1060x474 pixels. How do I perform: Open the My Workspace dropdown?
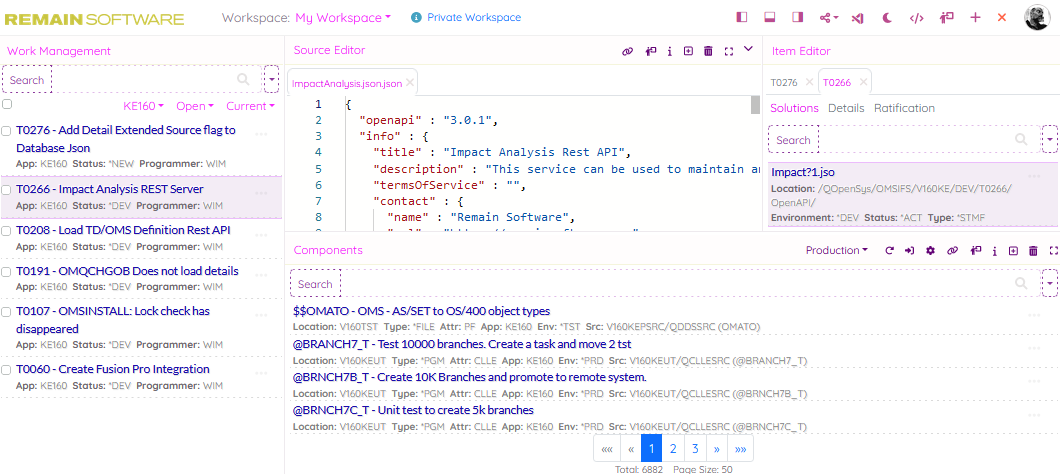342,18
